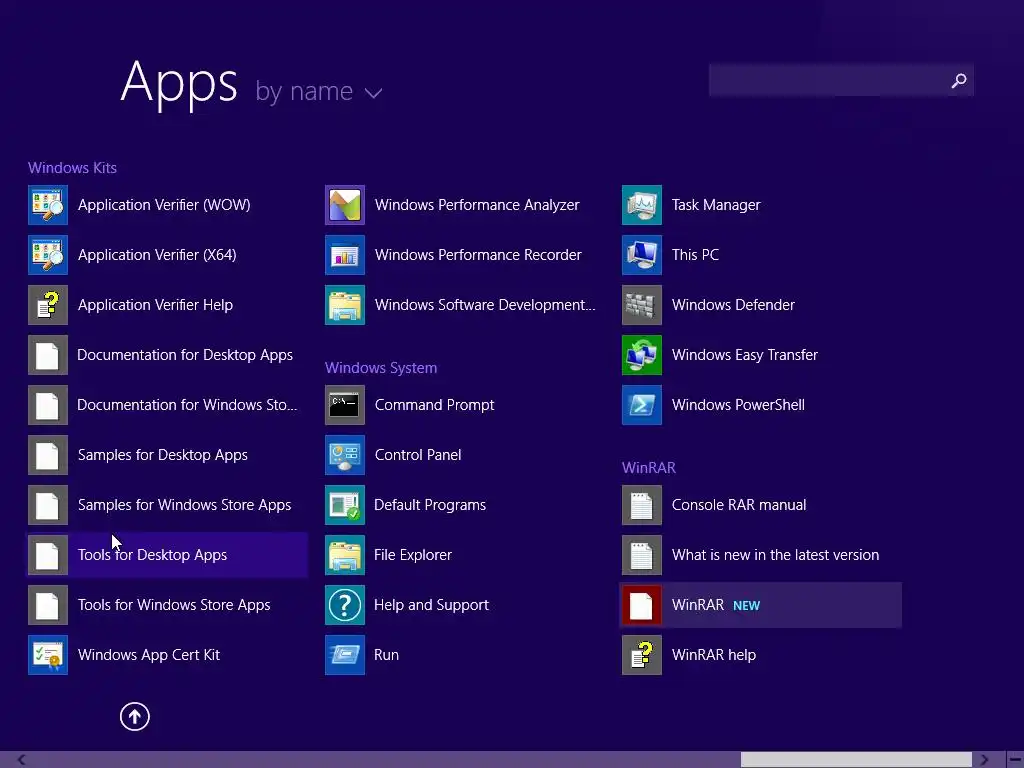Click the zoom-out minus button at corner
Image resolution: width=1024 pixels, height=768 pixels.
click(1015, 760)
